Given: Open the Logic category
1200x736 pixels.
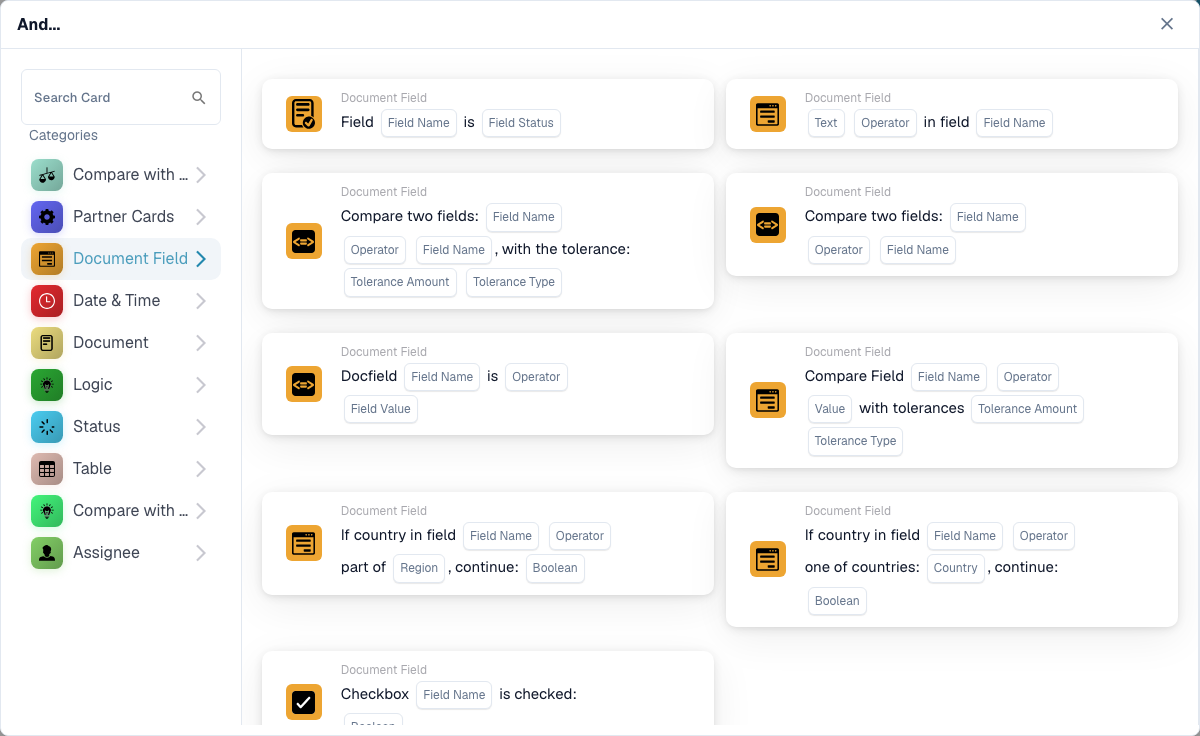Looking at the screenshot, I should click(121, 385).
